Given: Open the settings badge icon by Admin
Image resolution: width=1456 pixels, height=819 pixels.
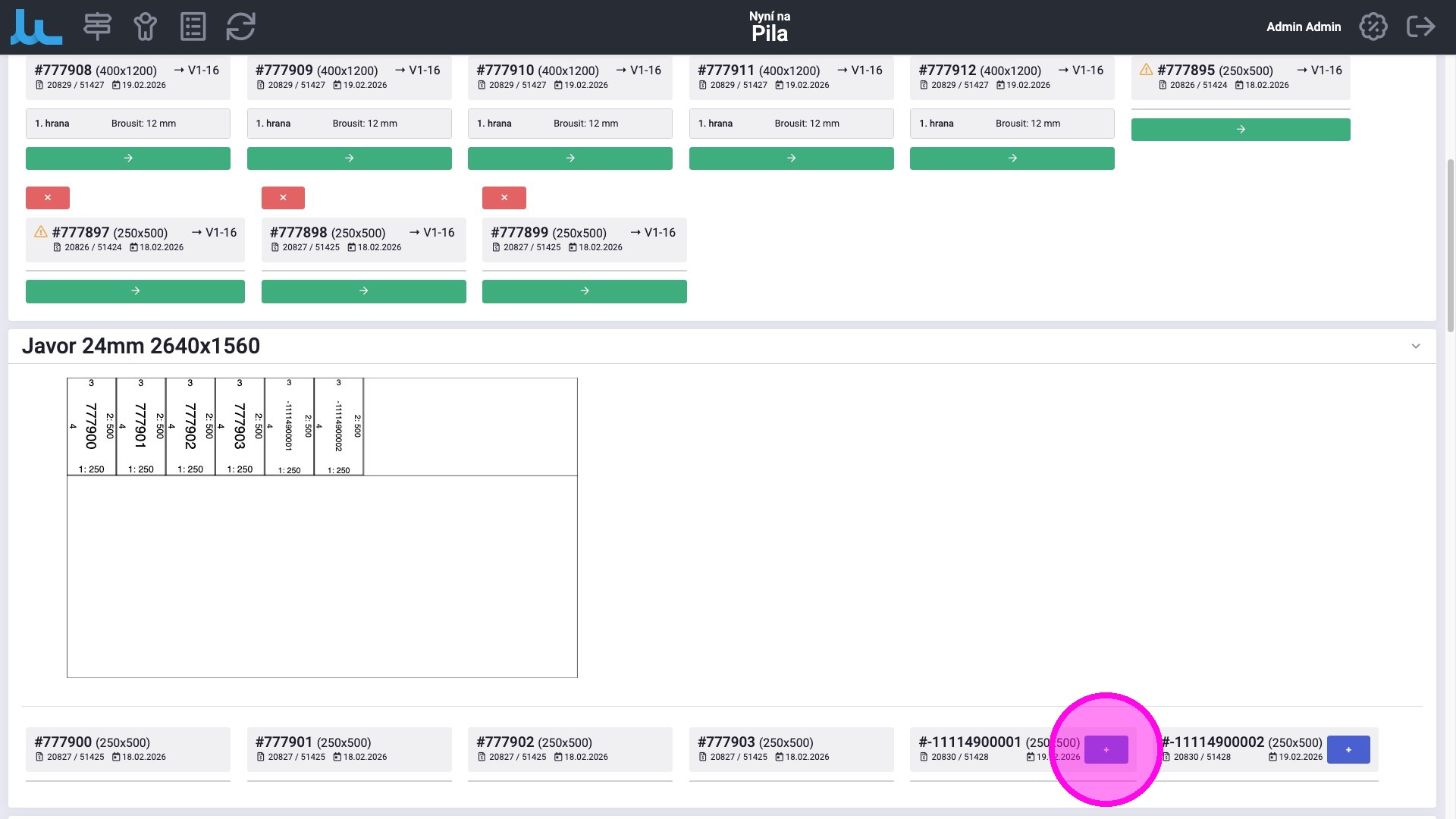Looking at the screenshot, I should [1373, 27].
